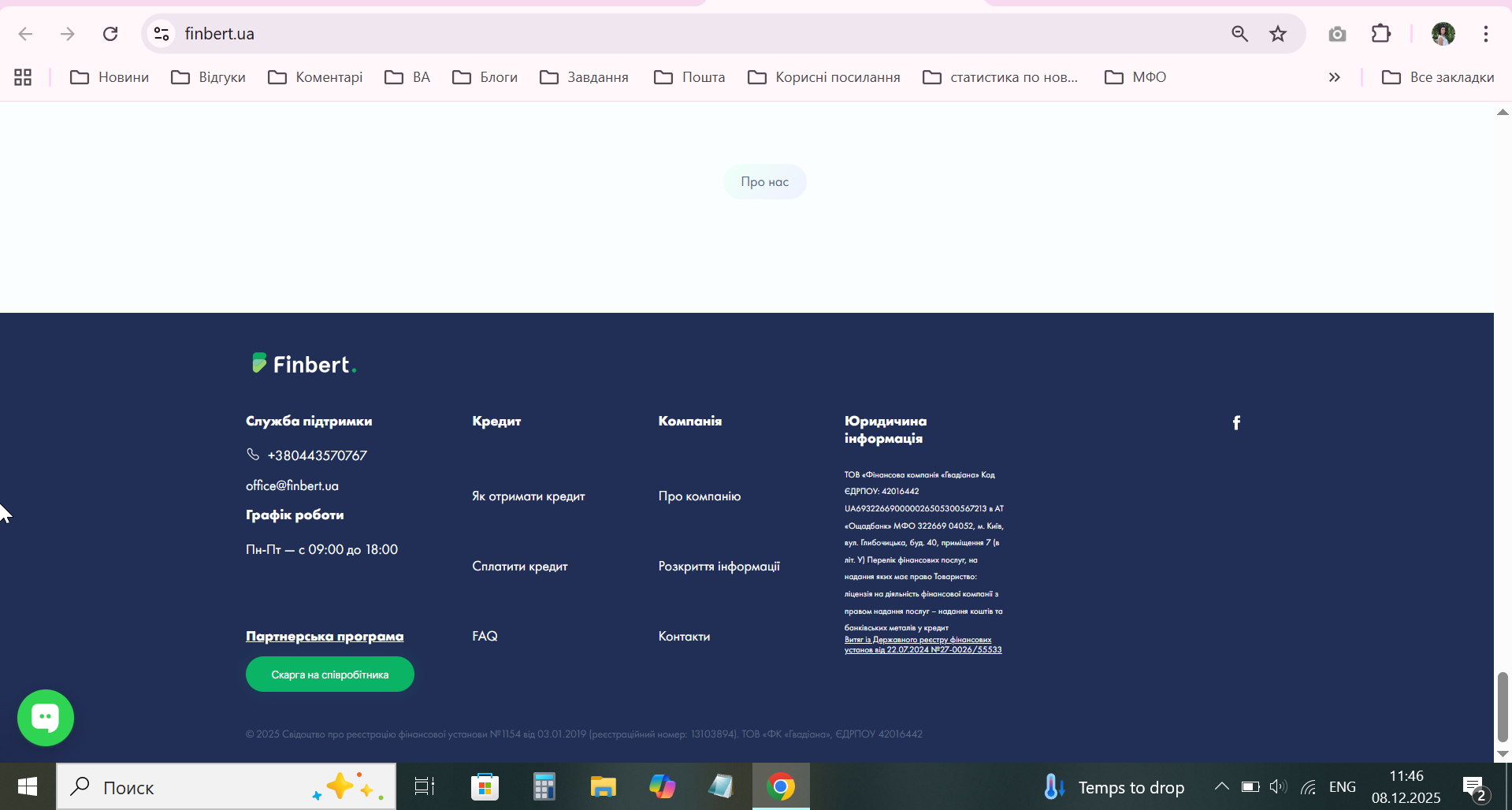Screen dimensions: 1512x810
Task: Open Task View on the taskbar
Action: 425,786
